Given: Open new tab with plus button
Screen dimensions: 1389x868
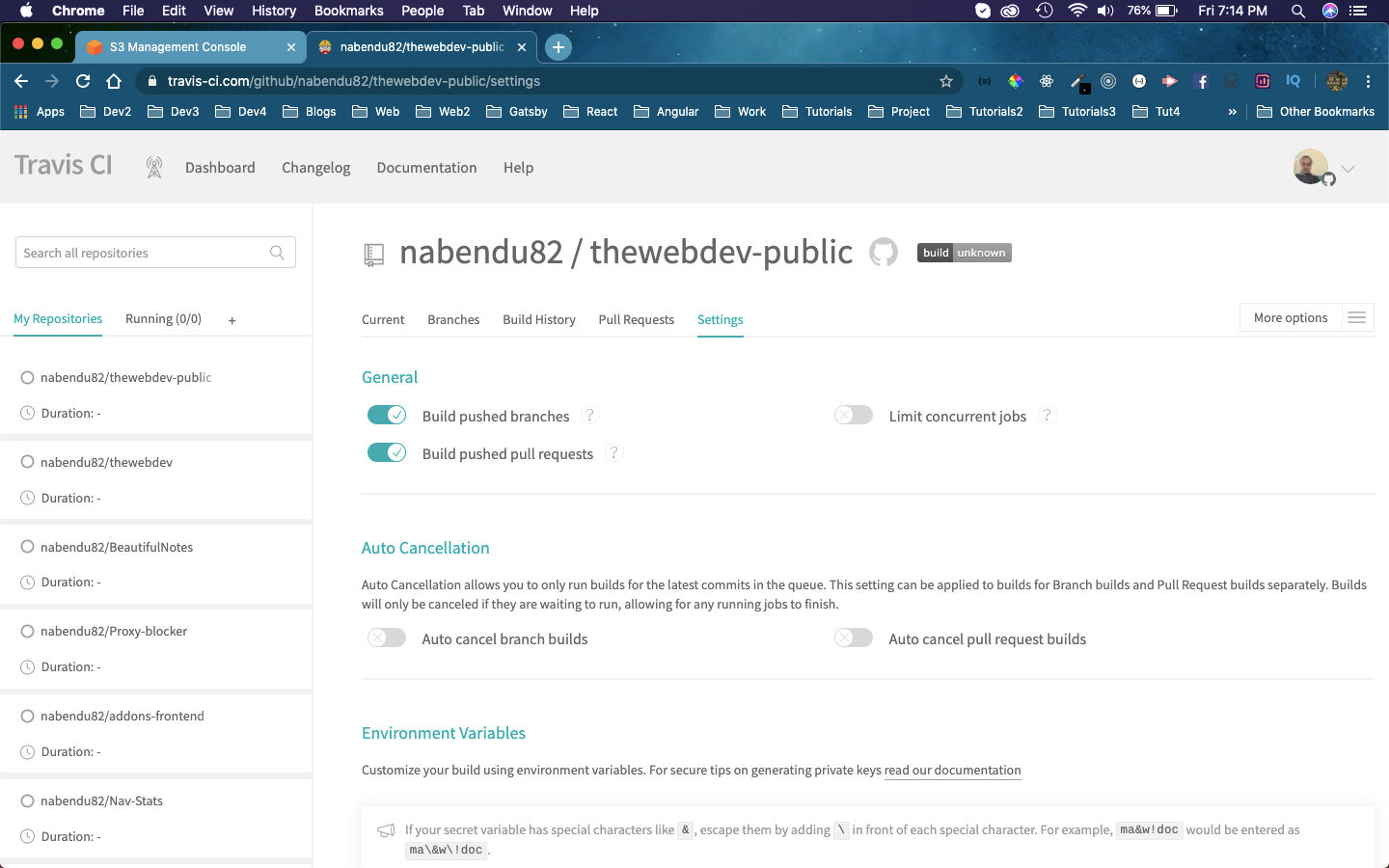Looking at the screenshot, I should coord(558,46).
